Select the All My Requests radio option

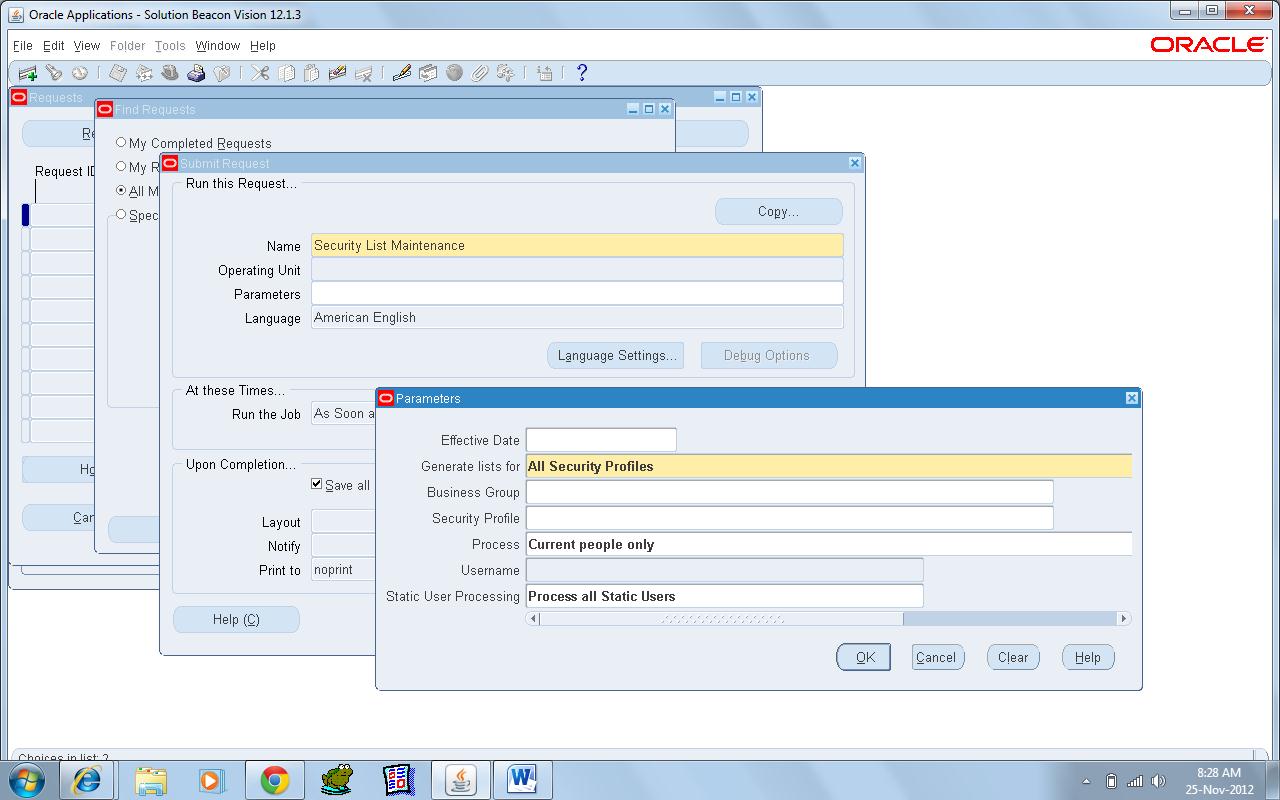tap(121, 190)
